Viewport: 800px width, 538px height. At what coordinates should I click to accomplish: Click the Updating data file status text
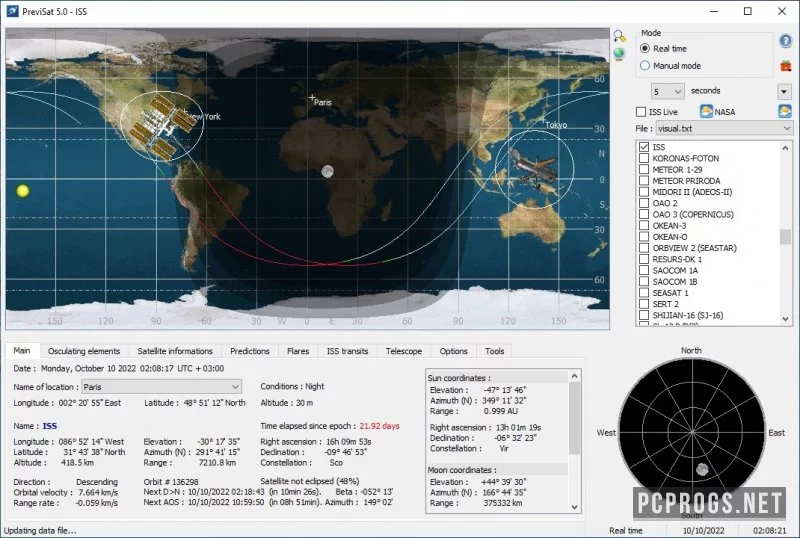(x=40, y=530)
